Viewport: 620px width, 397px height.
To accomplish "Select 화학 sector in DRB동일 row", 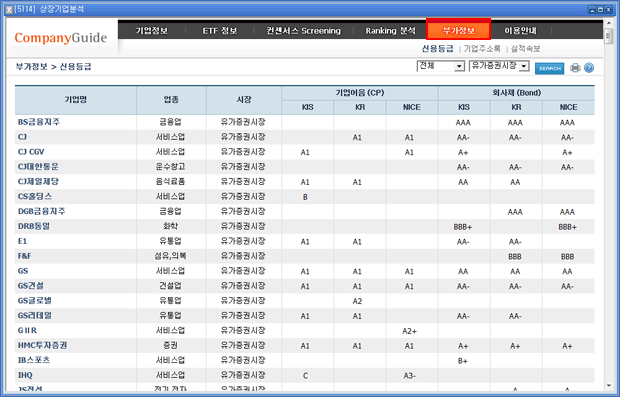I will point(171,227).
